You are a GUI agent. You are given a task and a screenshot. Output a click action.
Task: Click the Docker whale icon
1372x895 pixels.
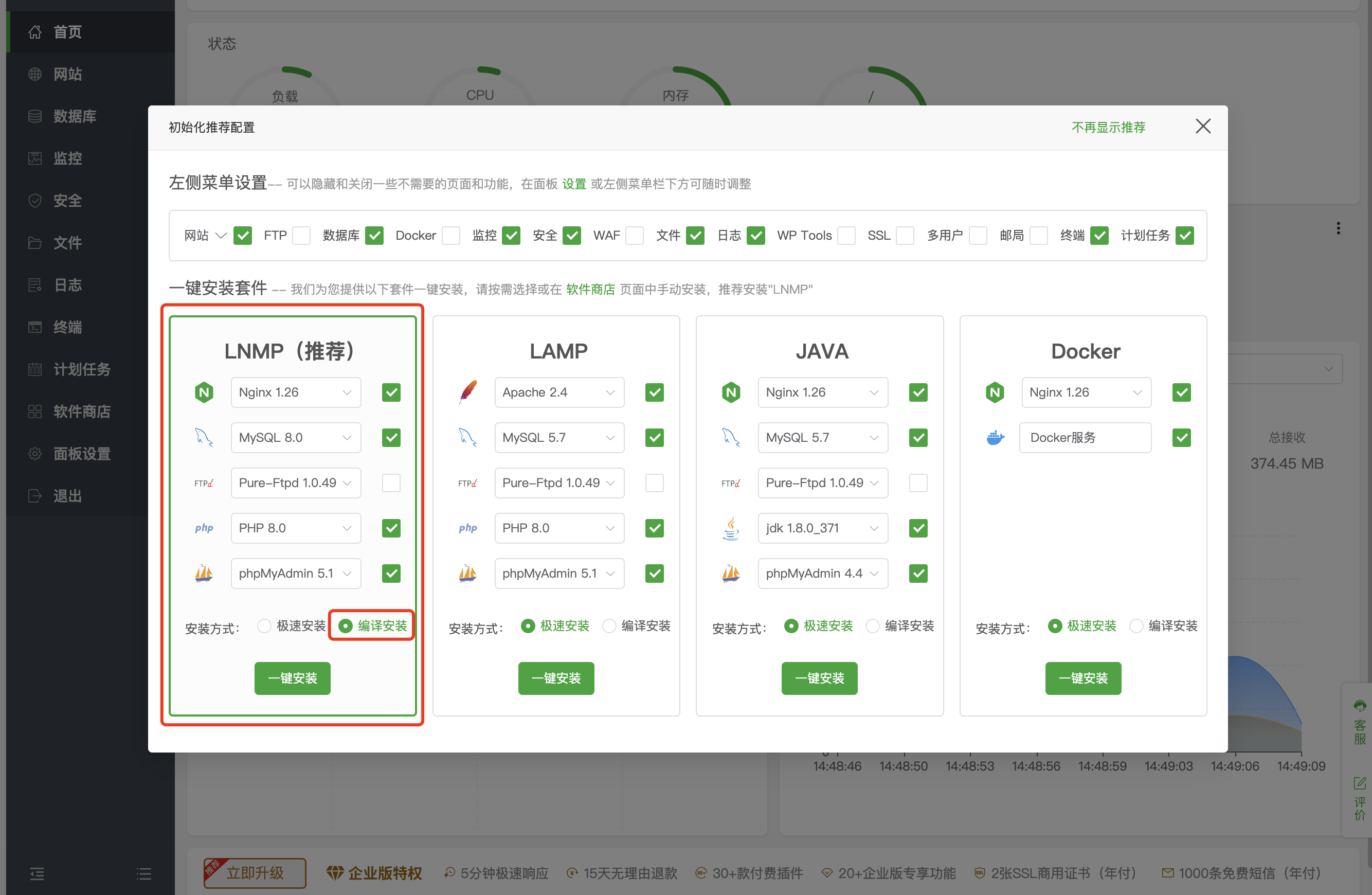995,438
